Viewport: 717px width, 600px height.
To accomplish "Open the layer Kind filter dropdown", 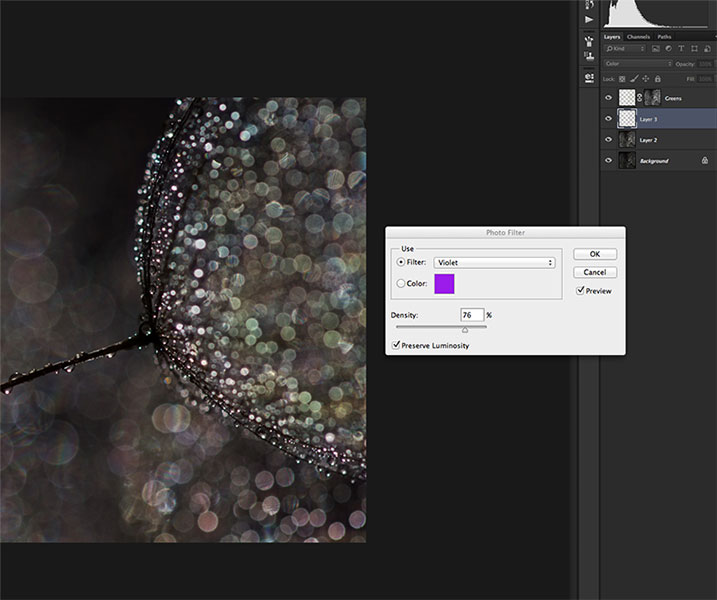I will point(625,48).
